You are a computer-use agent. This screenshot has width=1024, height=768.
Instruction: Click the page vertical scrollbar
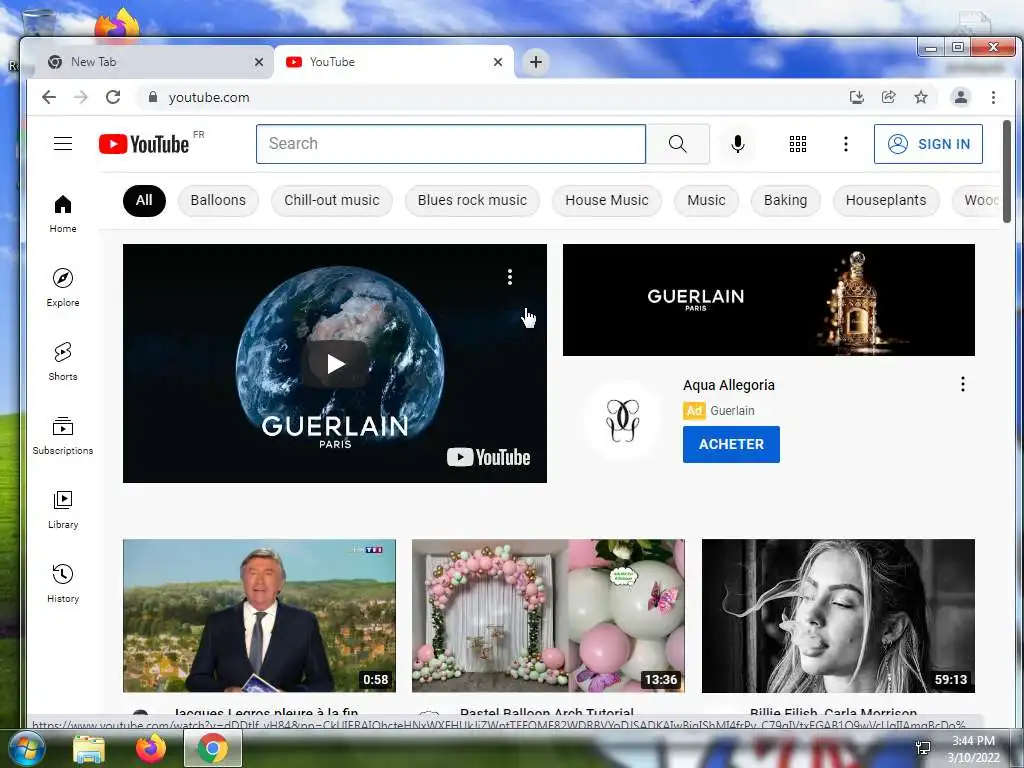click(x=1007, y=171)
